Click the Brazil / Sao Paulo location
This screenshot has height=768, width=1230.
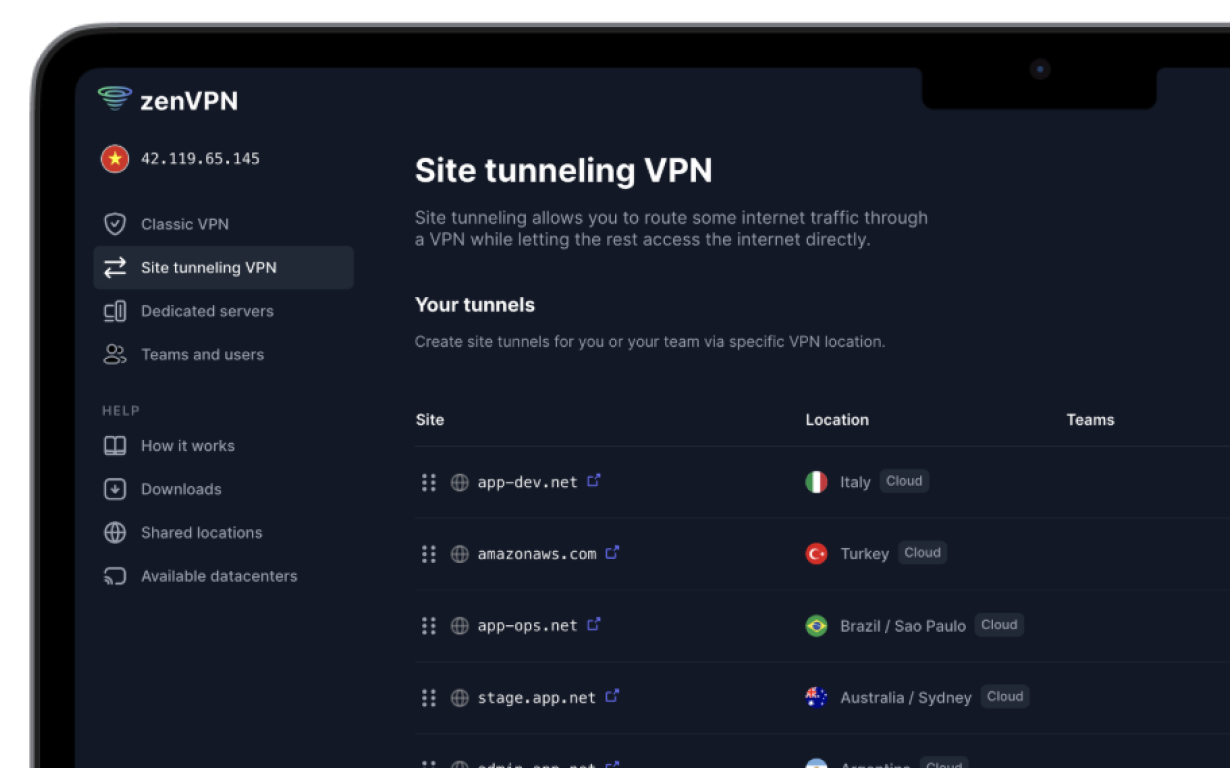(x=902, y=626)
